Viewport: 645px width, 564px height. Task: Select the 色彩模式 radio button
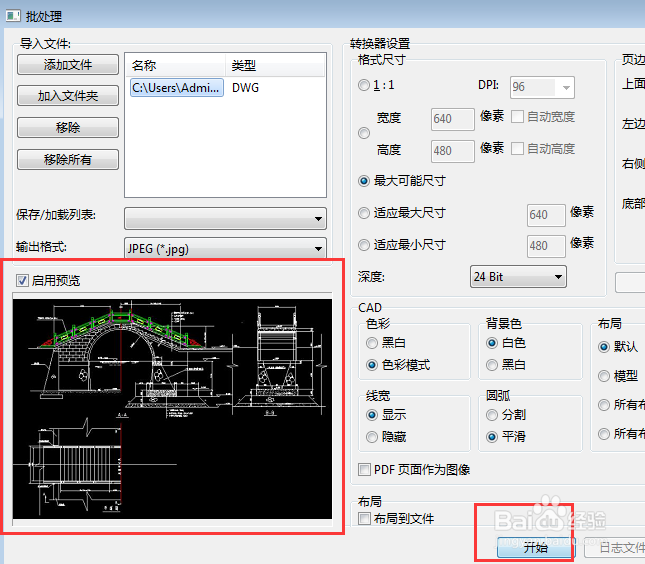point(372,365)
